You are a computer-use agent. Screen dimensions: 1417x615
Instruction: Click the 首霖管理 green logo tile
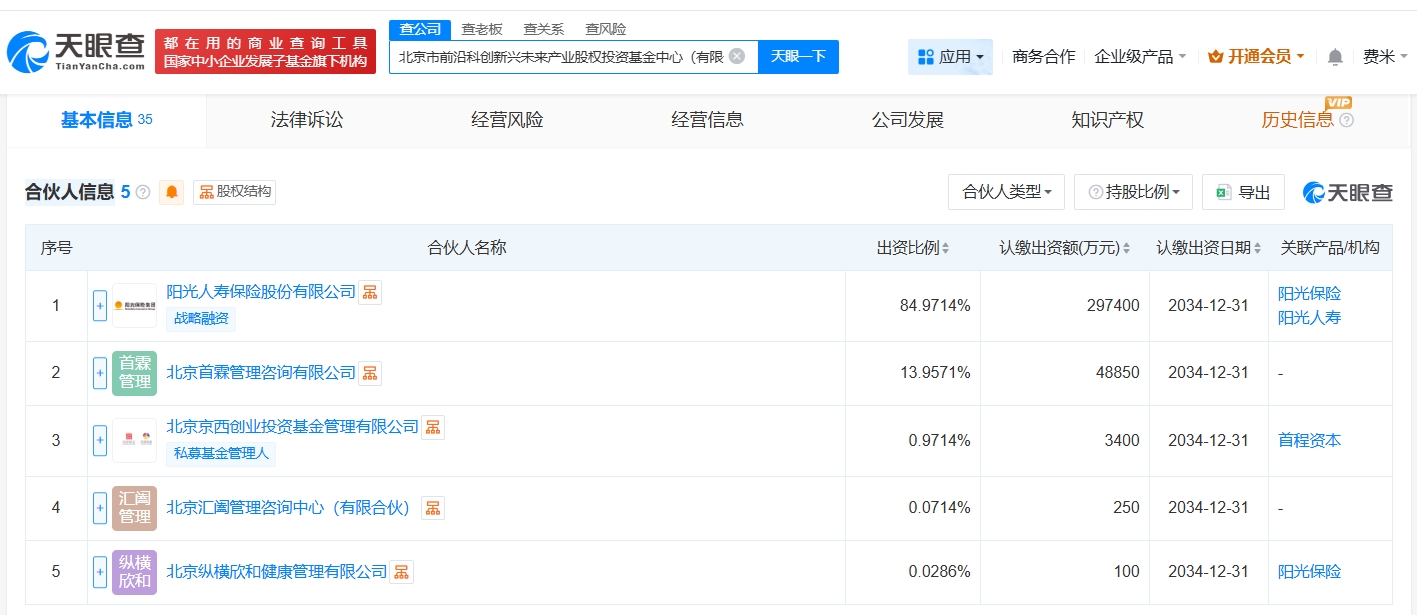pyautogui.click(x=134, y=373)
